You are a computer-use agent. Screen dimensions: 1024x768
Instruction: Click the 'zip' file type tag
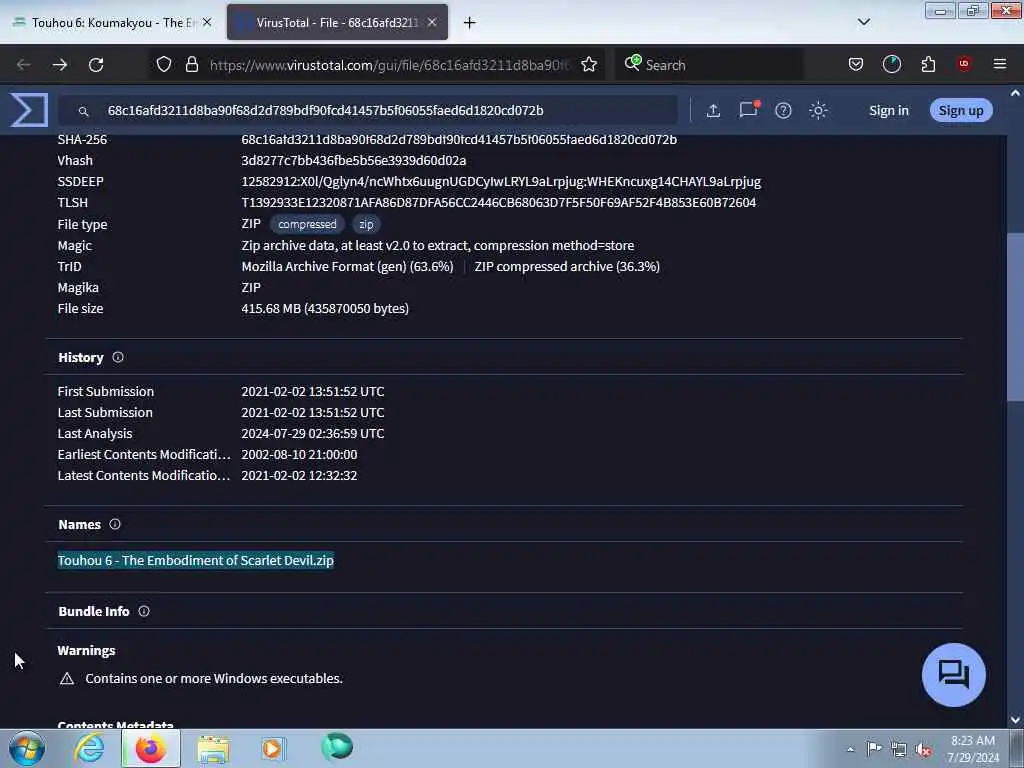click(366, 224)
